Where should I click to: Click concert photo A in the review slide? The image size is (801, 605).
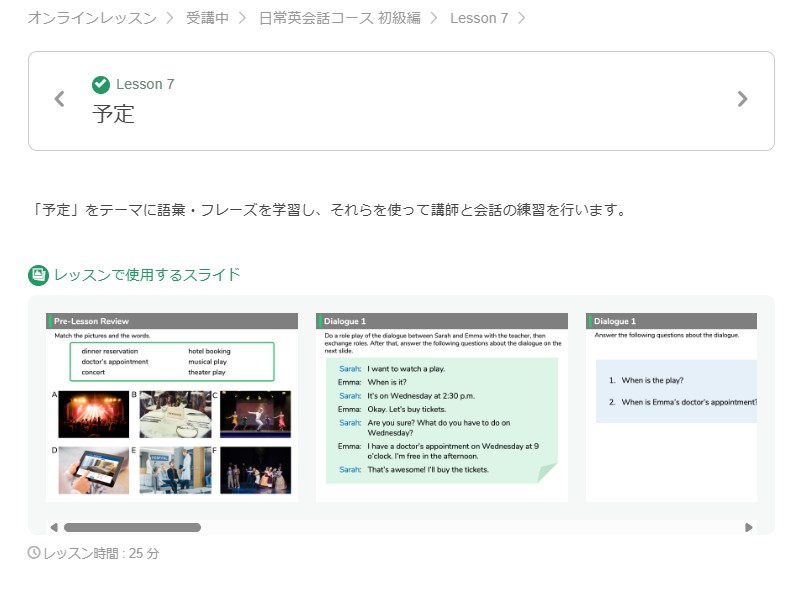click(x=93, y=414)
